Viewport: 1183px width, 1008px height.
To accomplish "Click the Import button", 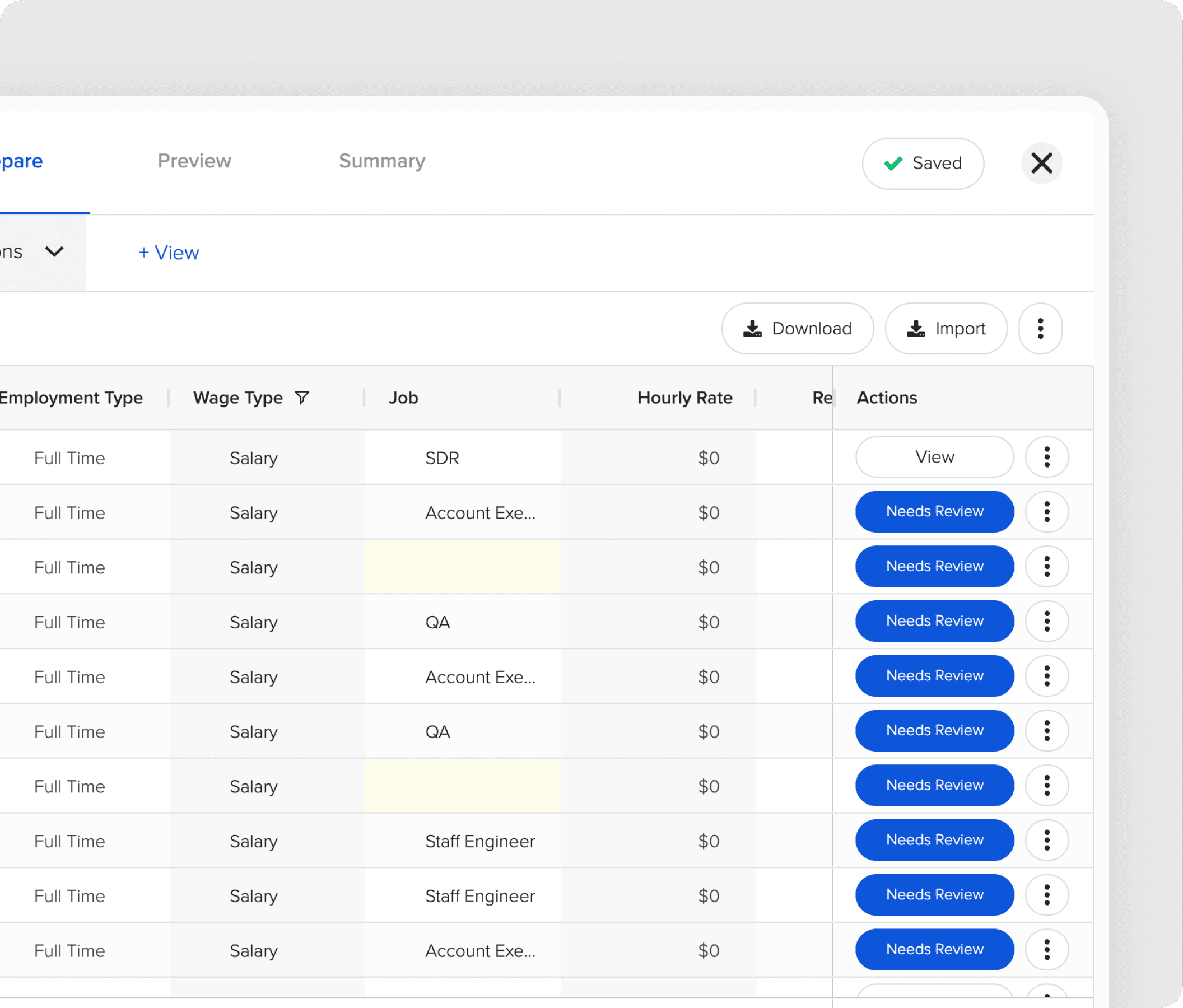I will tap(946, 329).
